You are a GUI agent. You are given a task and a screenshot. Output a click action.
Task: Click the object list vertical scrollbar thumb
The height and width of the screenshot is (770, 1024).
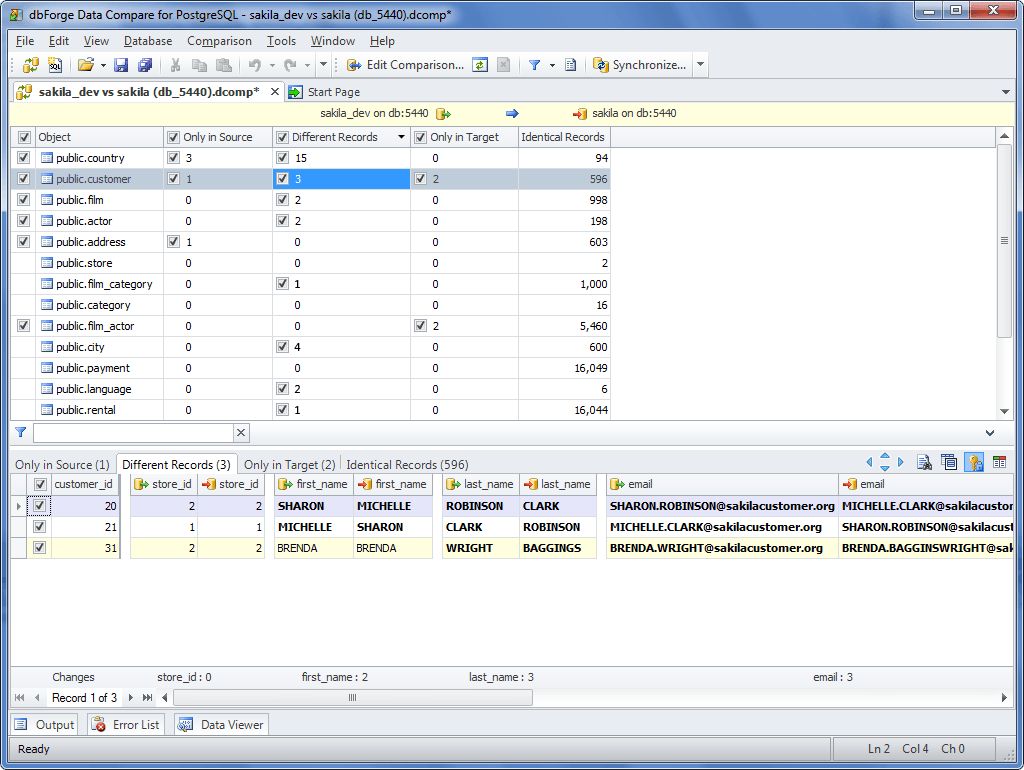click(x=1004, y=241)
